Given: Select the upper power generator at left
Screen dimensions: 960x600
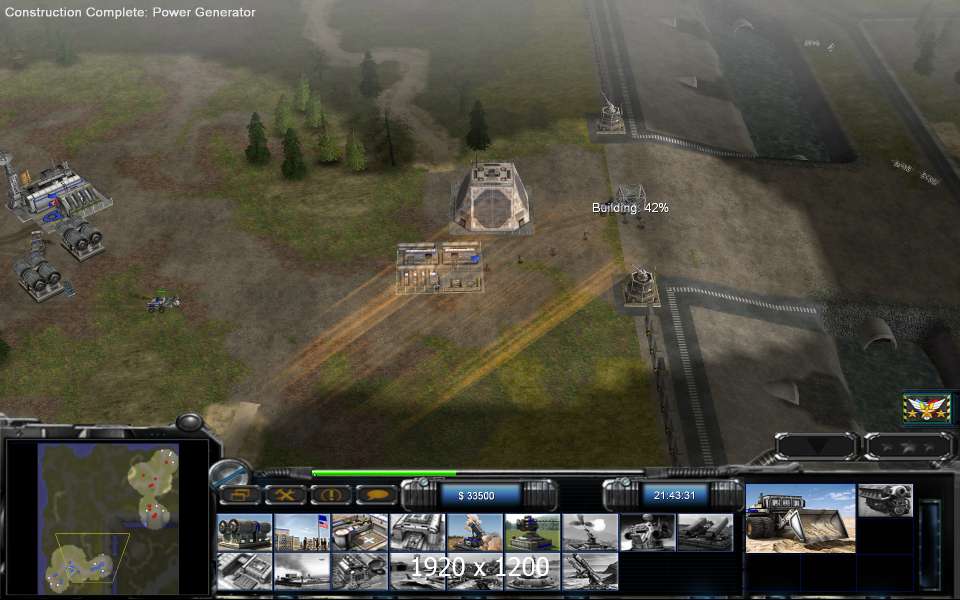Looking at the screenshot, I should tap(80, 237).
